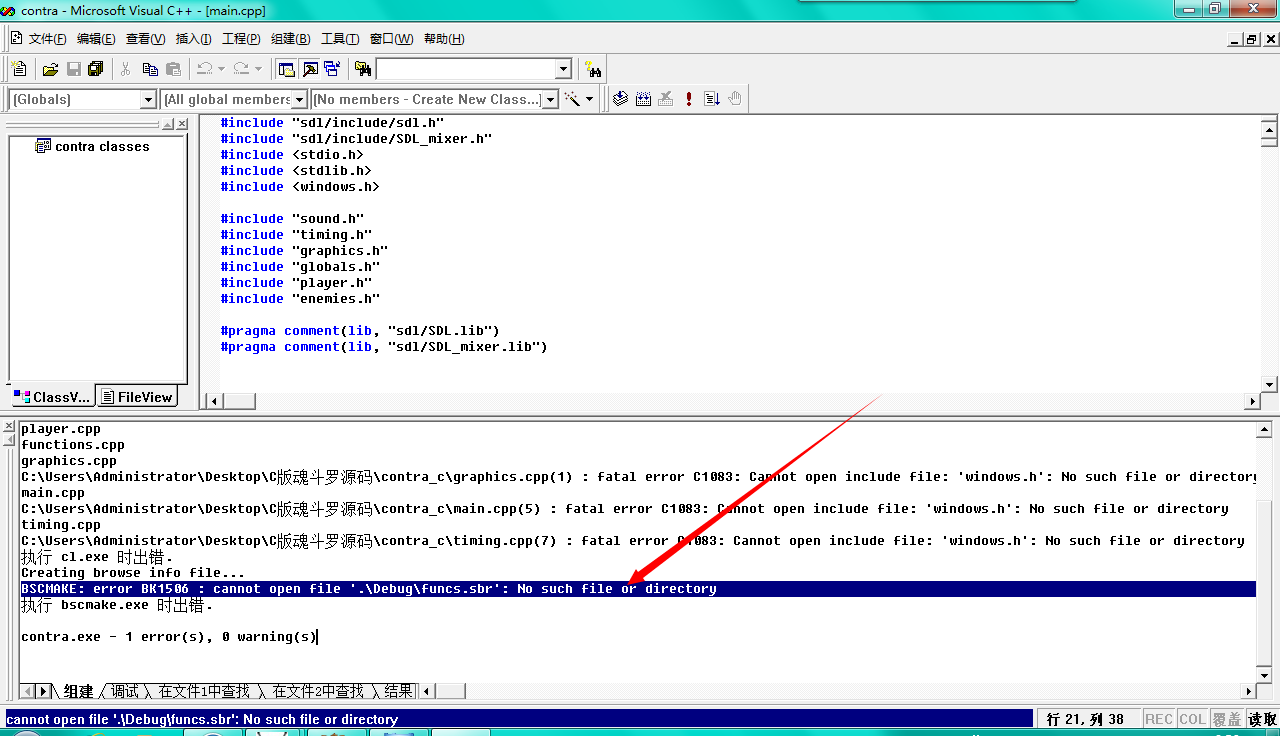Click the Build icon
The height and width of the screenshot is (736, 1280).
643,99
